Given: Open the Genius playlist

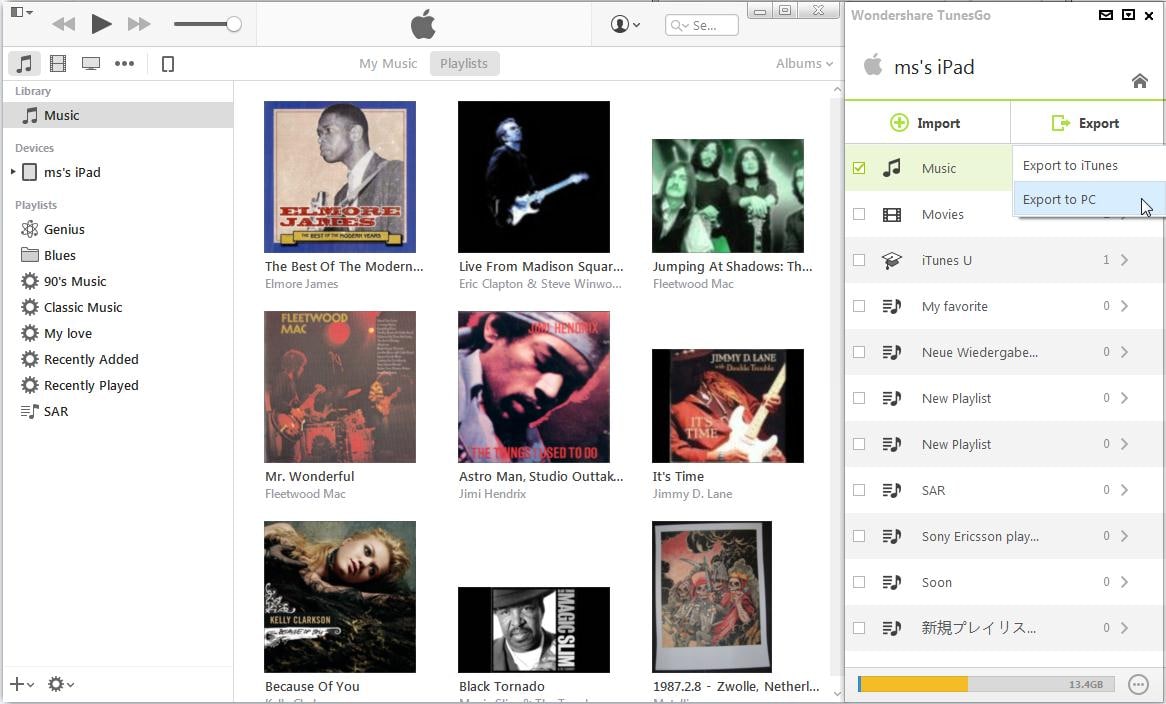Looking at the screenshot, I should point(64,229).
